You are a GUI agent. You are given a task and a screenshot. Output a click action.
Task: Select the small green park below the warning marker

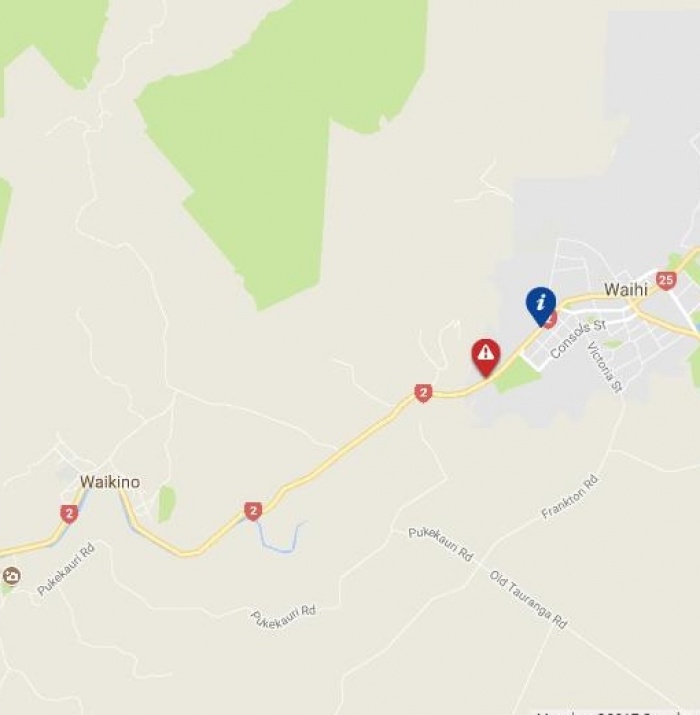point(517,375)
